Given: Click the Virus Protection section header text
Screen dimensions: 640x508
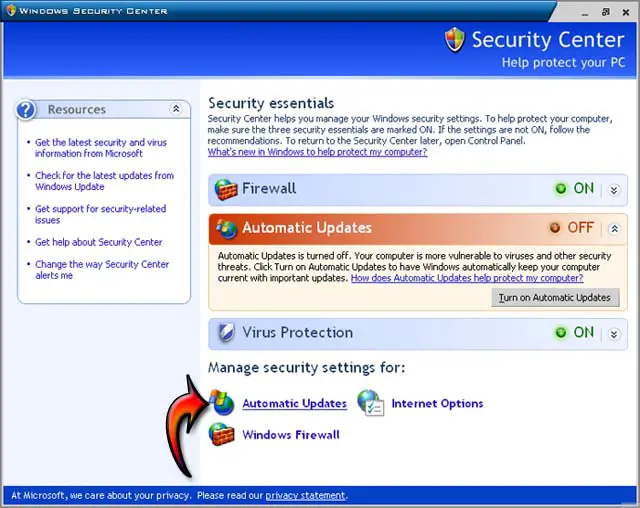Looking at the screenshot, I should (298, 332).
